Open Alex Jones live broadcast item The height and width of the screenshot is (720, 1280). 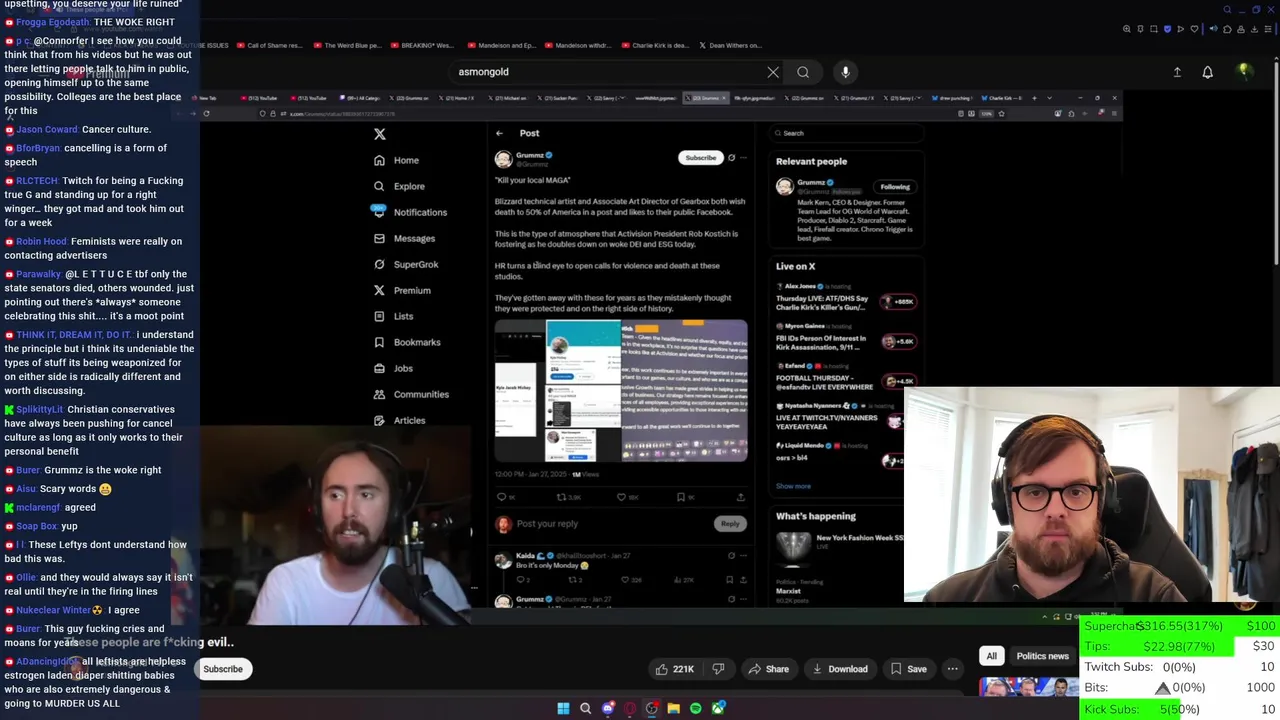(846, 296)
